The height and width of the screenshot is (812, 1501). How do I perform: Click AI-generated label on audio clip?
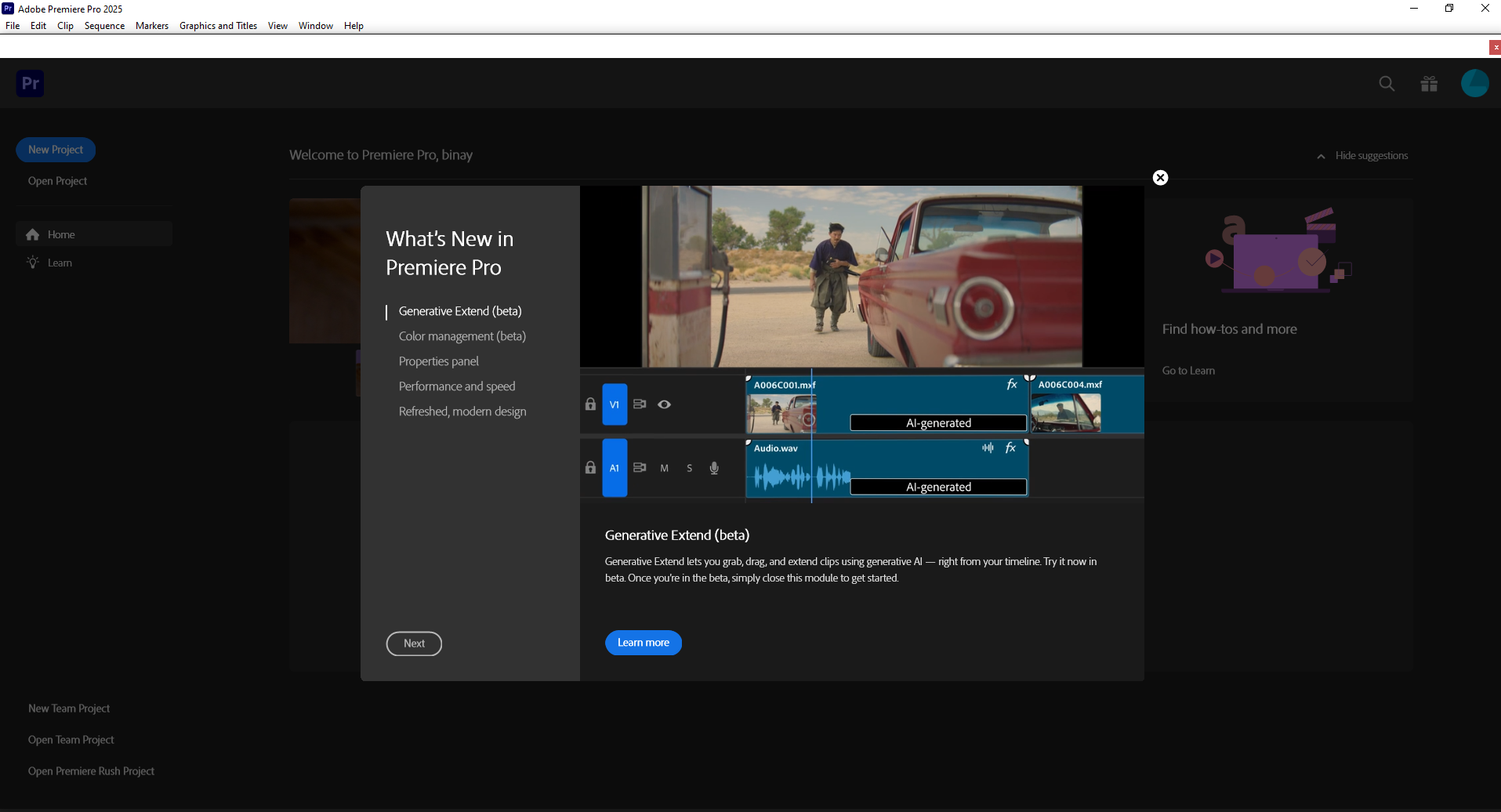tap(938, 488)
